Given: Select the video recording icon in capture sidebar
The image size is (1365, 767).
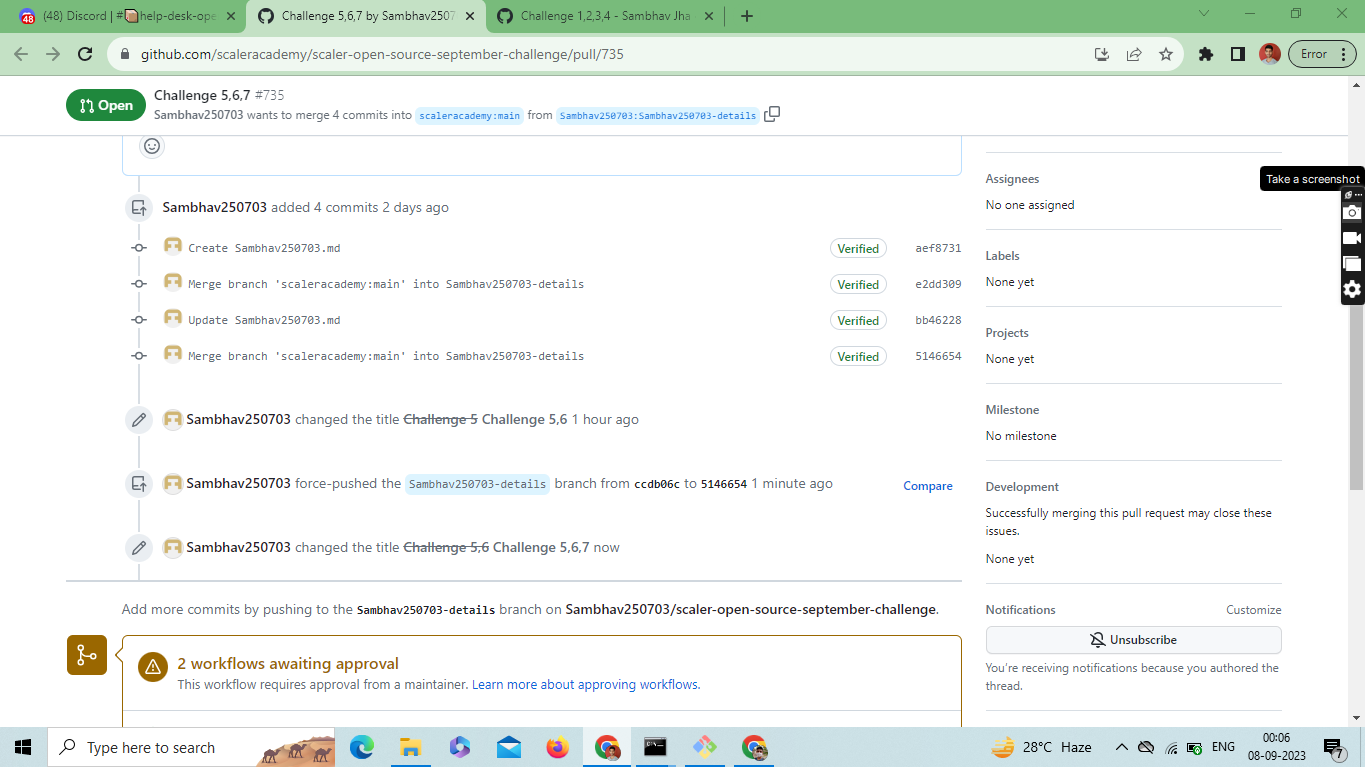Looking at the screenshot, I should (x=1352, y=237).
